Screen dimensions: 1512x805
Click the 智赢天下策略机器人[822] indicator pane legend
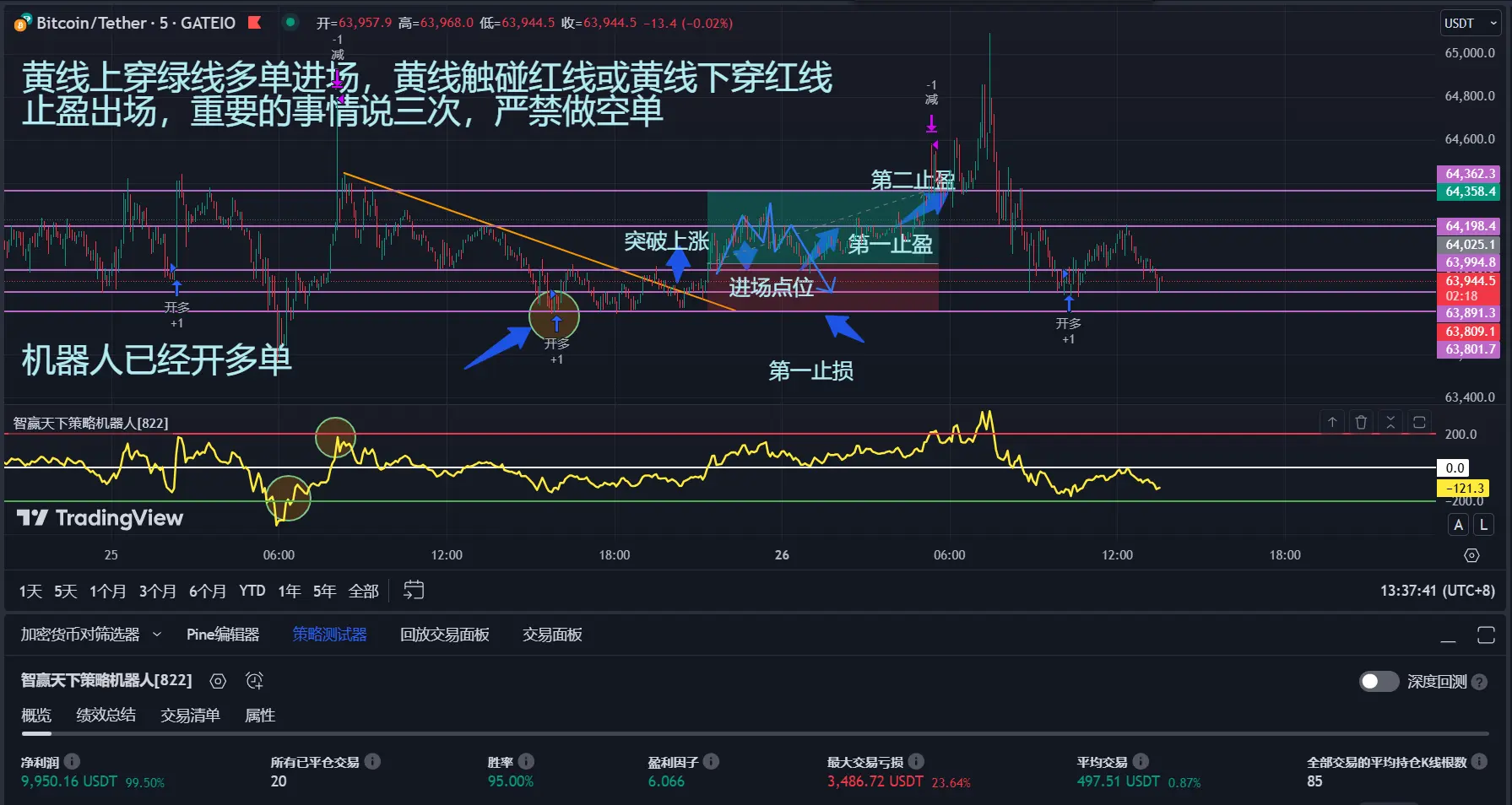pos(90,423)
